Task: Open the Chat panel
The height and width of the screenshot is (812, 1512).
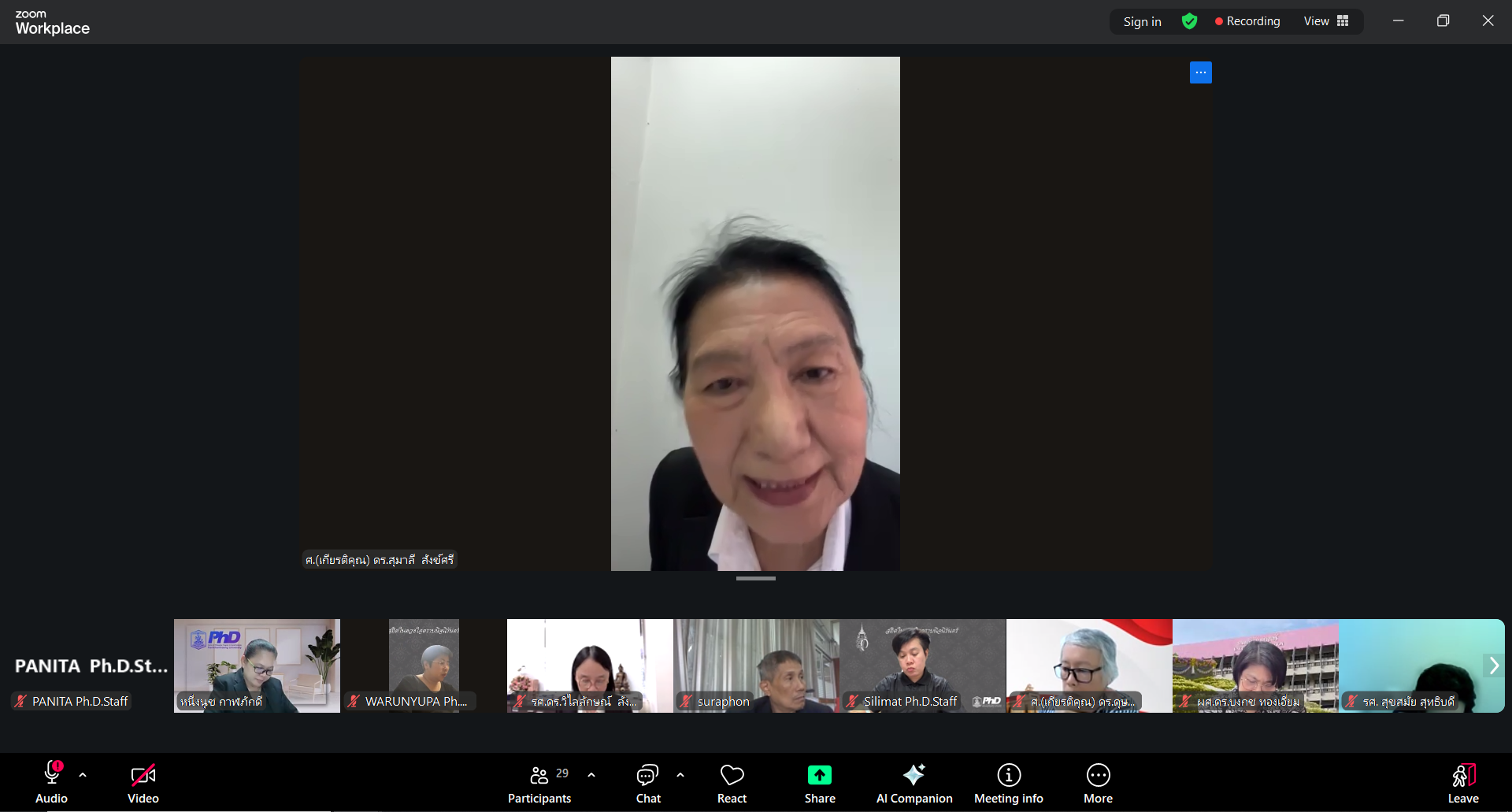Action: coord(648,784)
